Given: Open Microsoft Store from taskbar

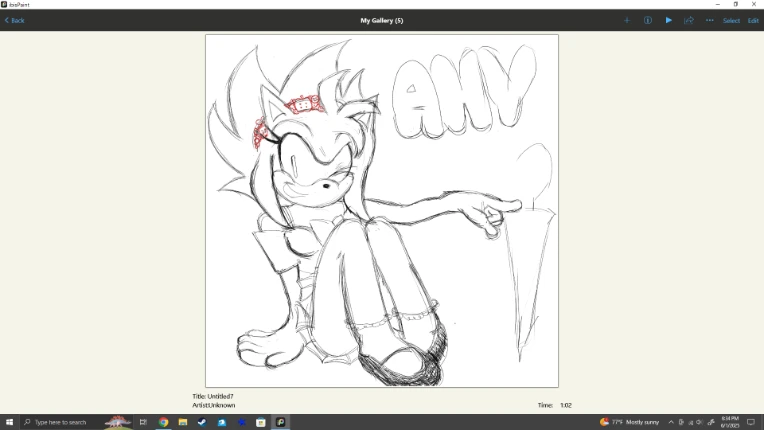Looking at the screenshot, I should point(261,422).
